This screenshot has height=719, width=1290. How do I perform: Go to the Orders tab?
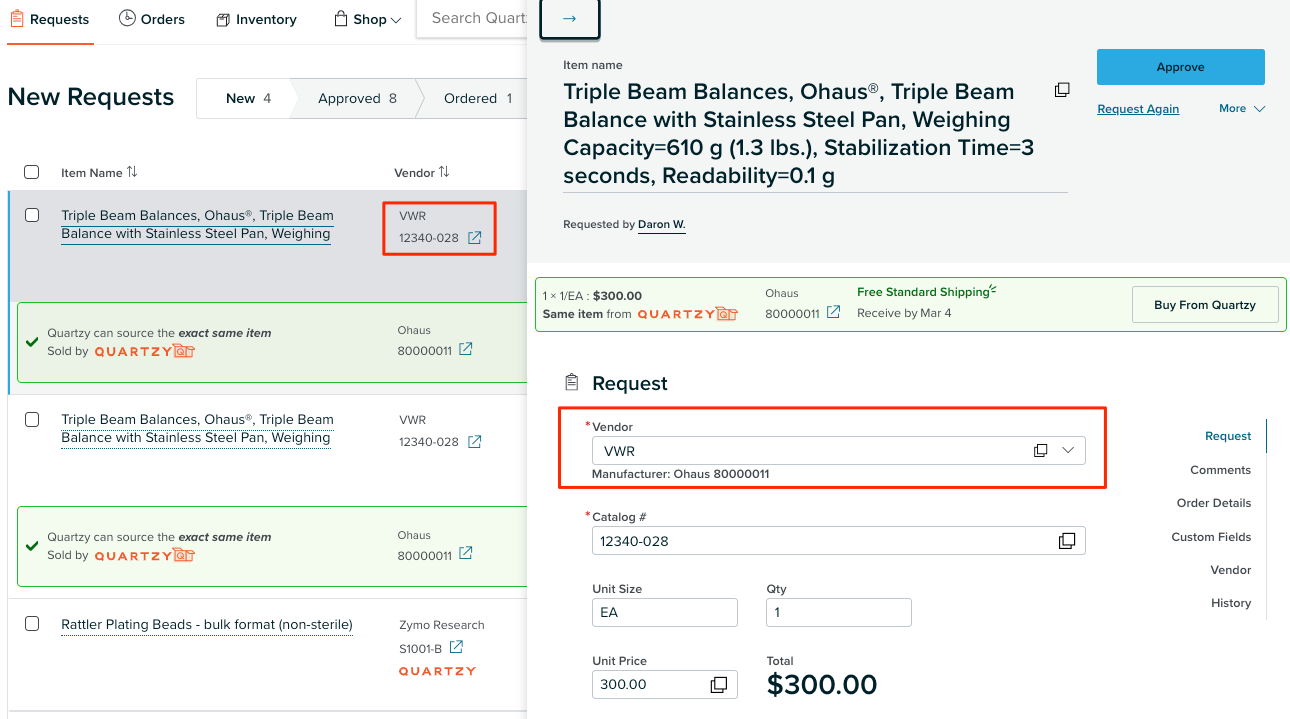[x=152, y=19]
